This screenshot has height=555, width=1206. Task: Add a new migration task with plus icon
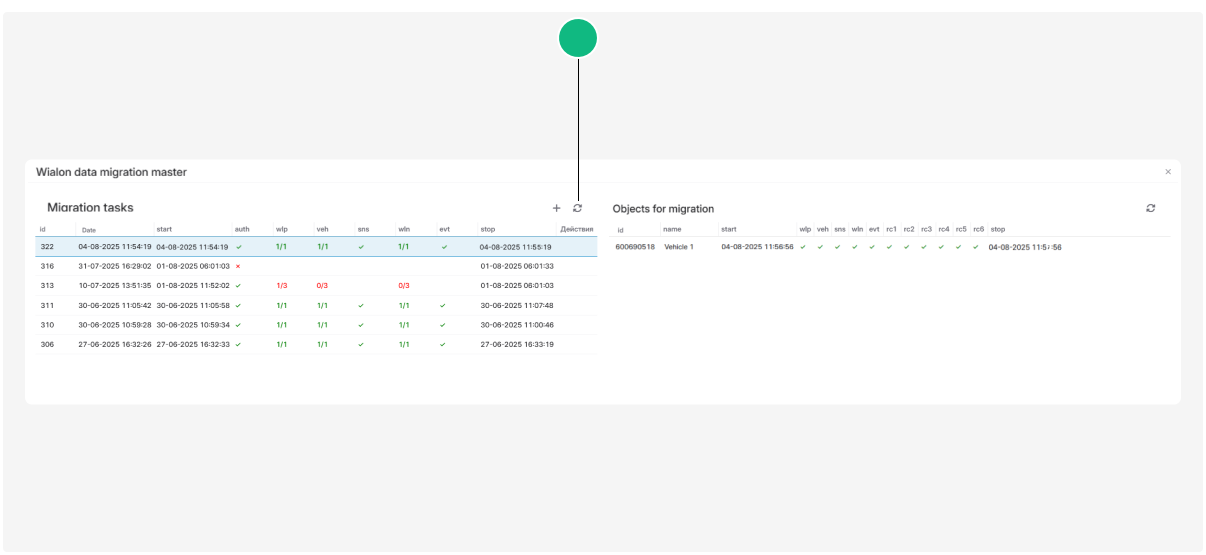[x=557, y=208]
